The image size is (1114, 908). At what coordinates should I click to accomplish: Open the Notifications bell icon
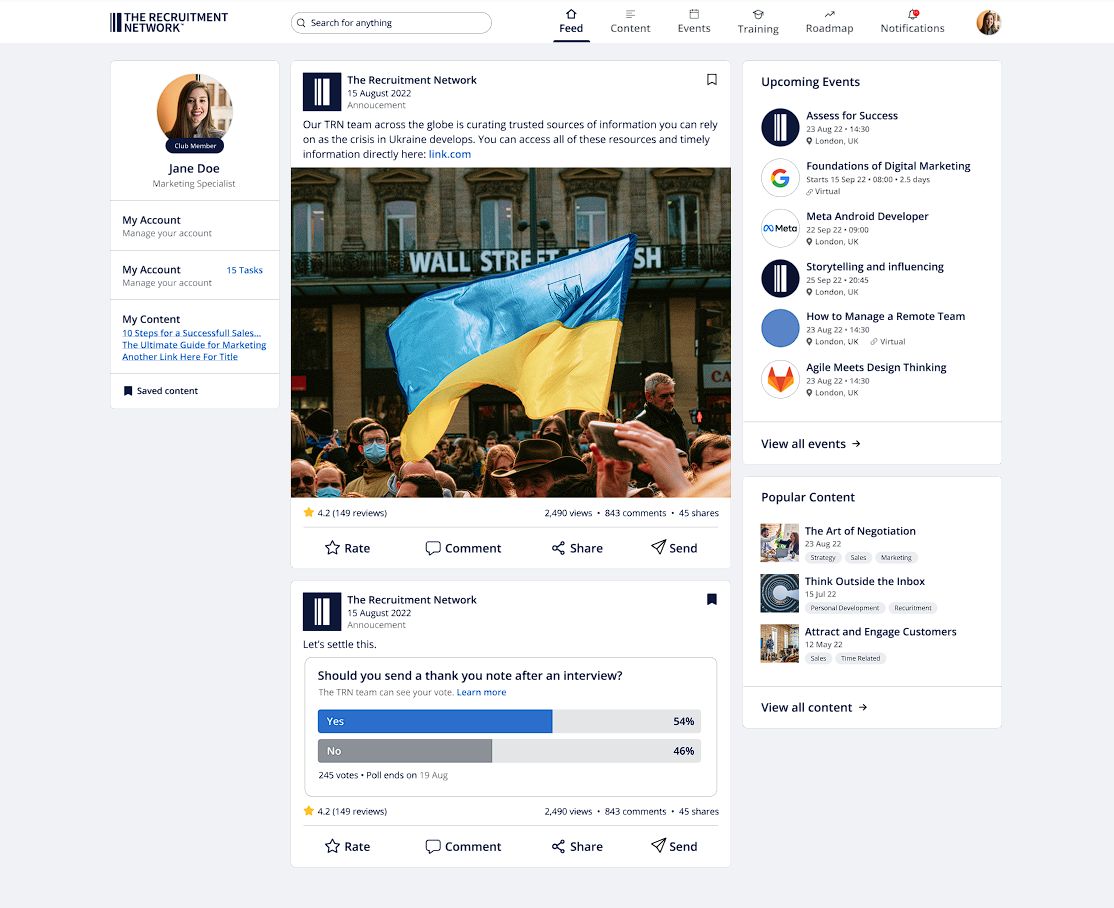(x=912, y=14)
